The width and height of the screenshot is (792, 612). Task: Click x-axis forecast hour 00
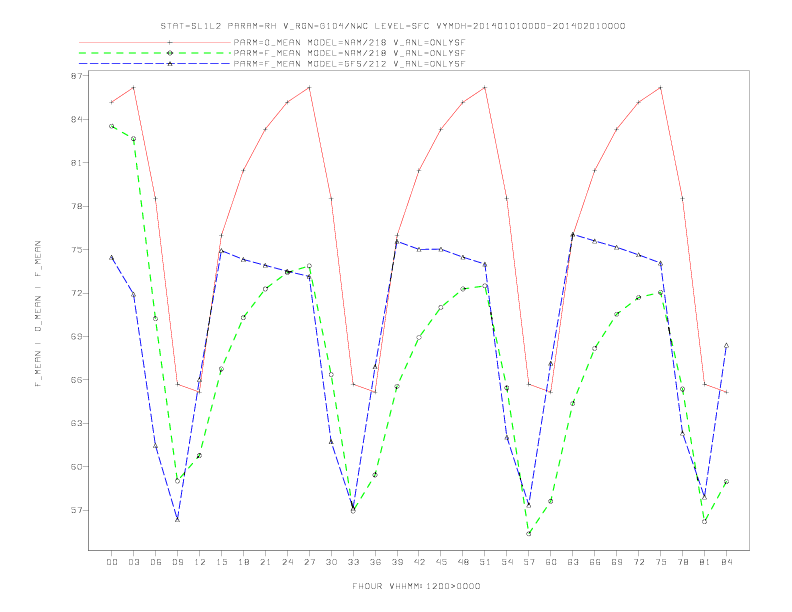(x=112, y=562)
